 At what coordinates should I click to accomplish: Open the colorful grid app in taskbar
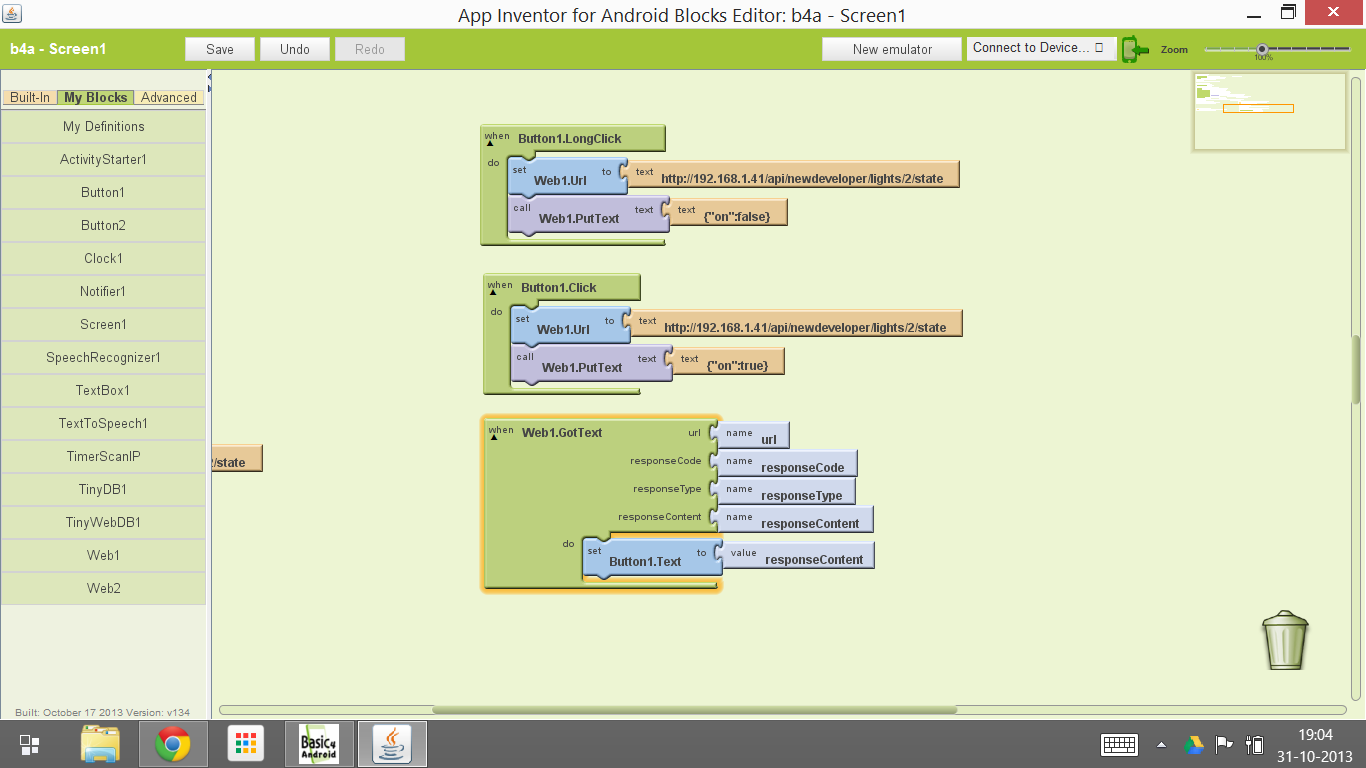click(x=244, y=744)
